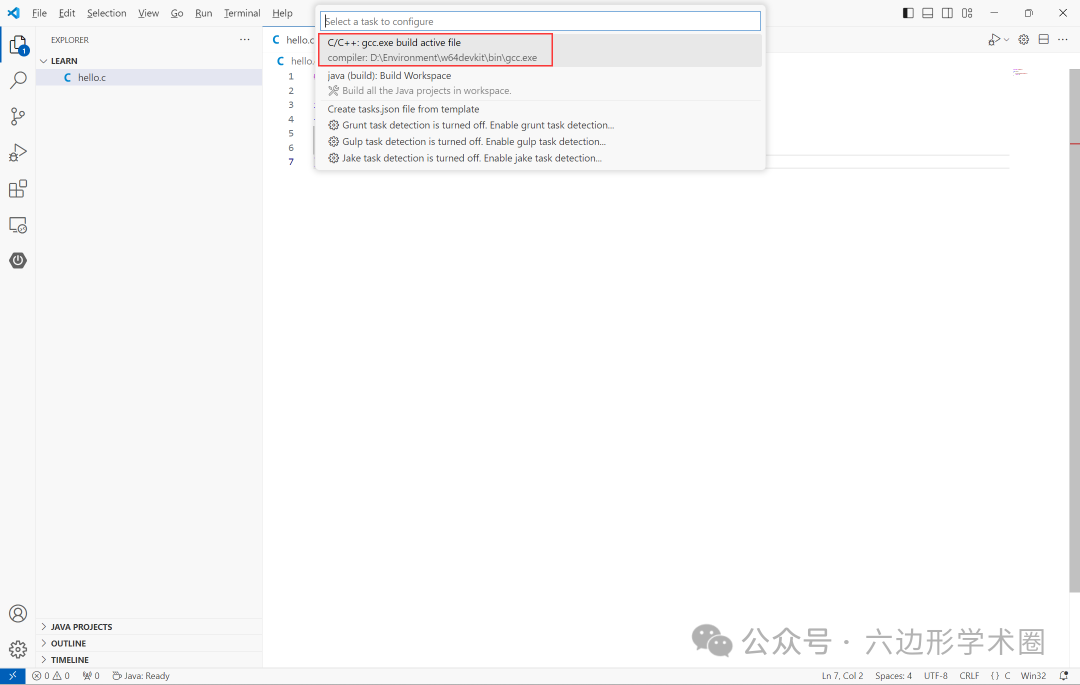
Task: Open the Notifications bell in the status bar
Action: point(1063,675)
